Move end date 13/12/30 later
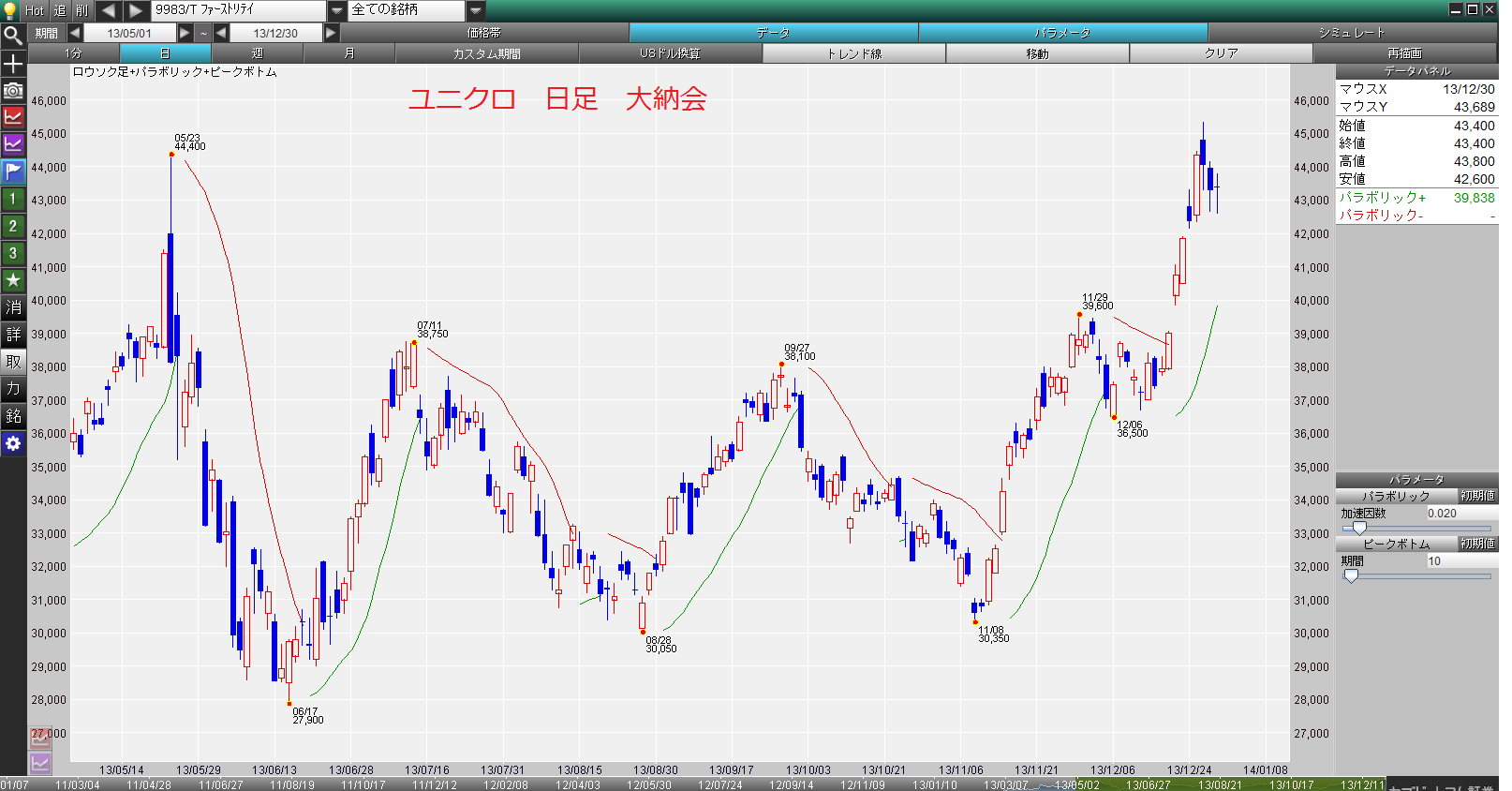 (x=331, y=33)
